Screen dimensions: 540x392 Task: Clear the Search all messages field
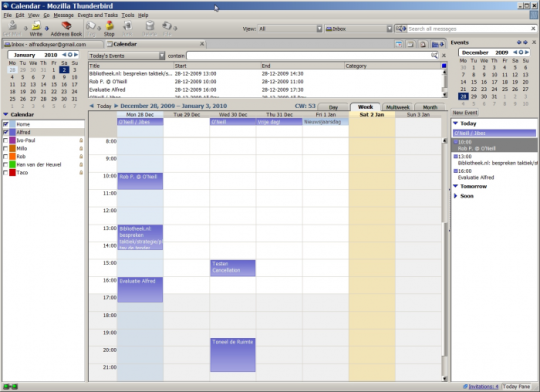[533, 29]
